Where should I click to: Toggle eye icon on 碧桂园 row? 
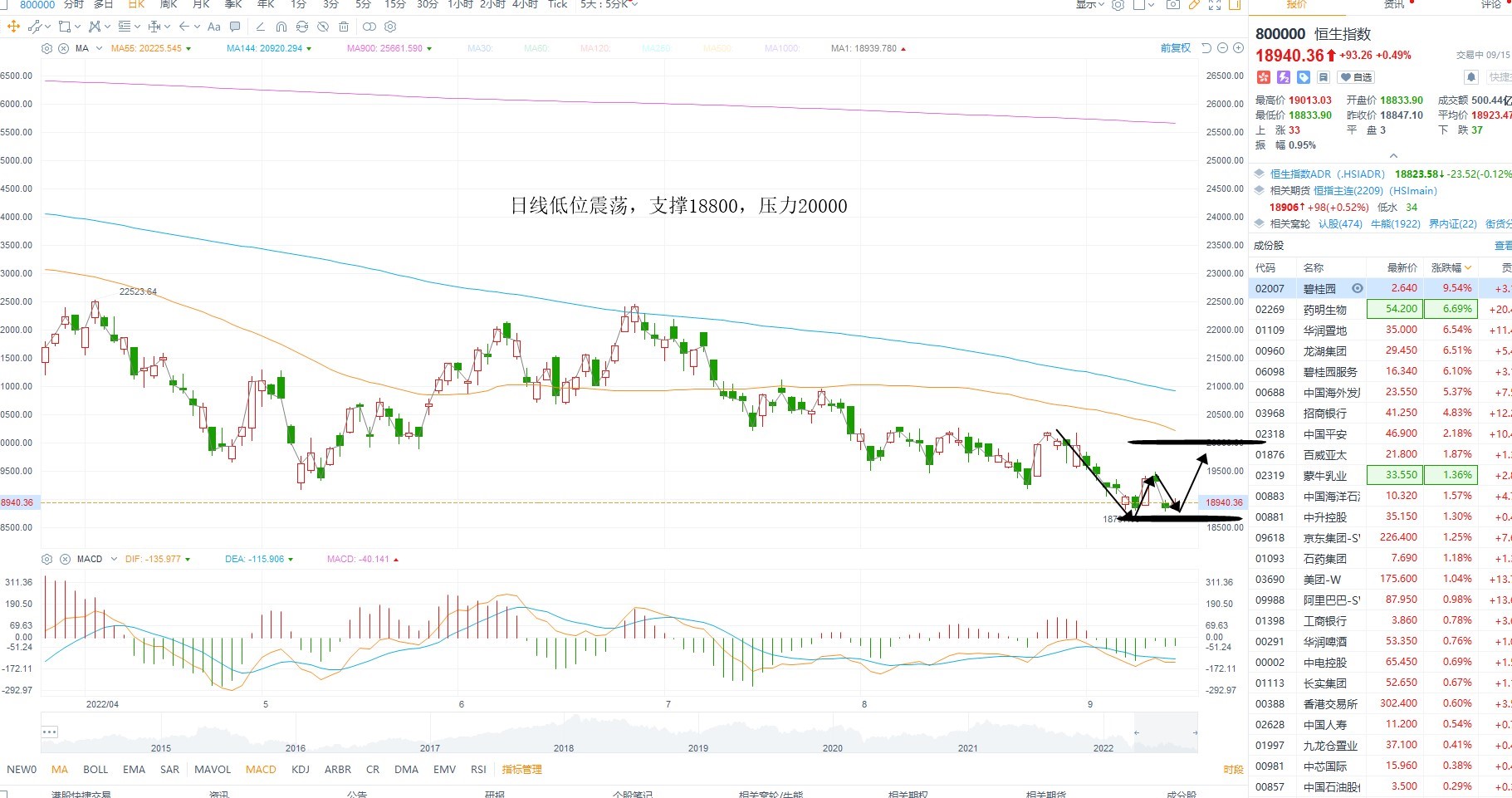(1358, 288)
